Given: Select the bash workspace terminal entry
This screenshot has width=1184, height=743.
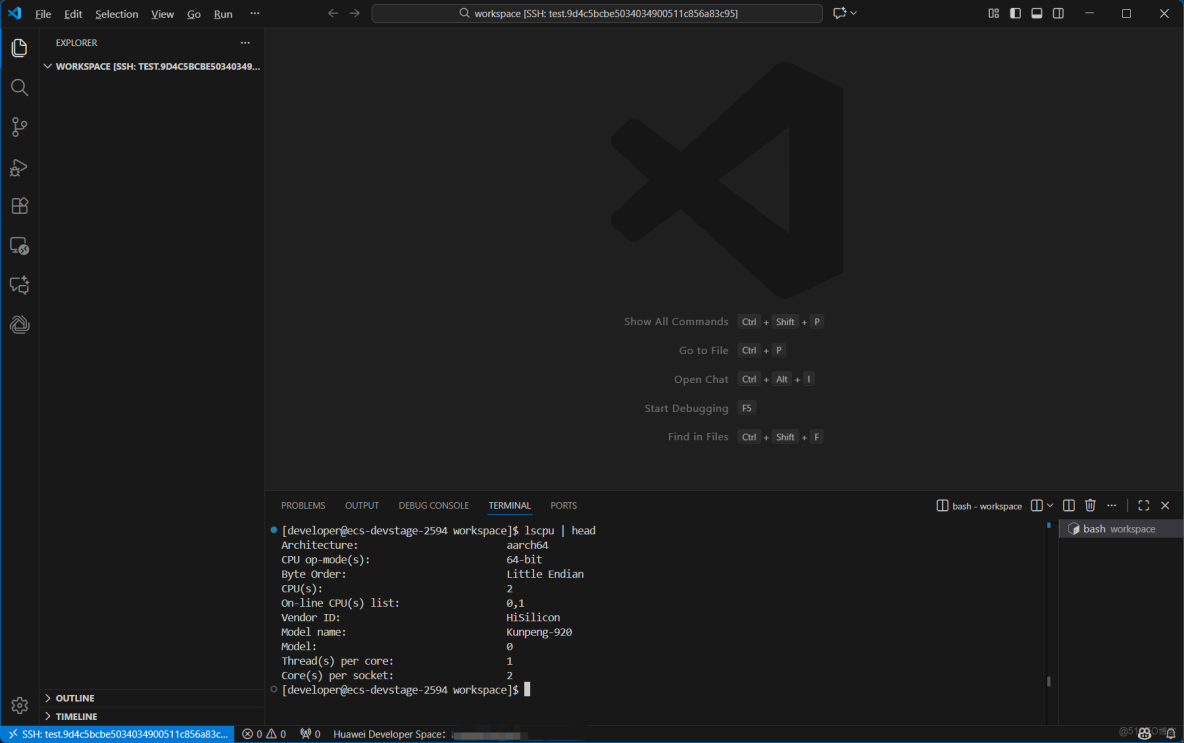Looking at the screenshot, I should [x=1121, y=529].
